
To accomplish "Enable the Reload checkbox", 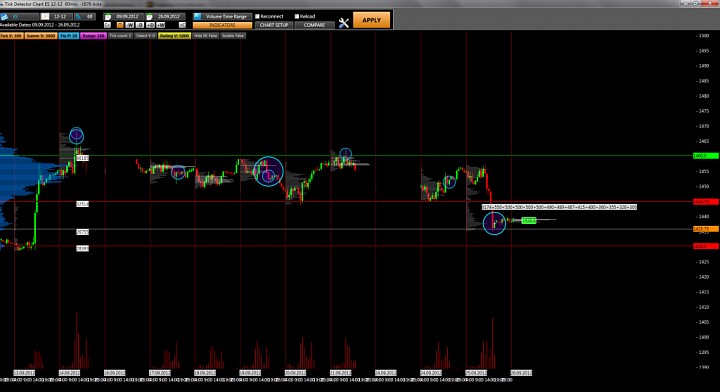I will click(x=297, y=17).
